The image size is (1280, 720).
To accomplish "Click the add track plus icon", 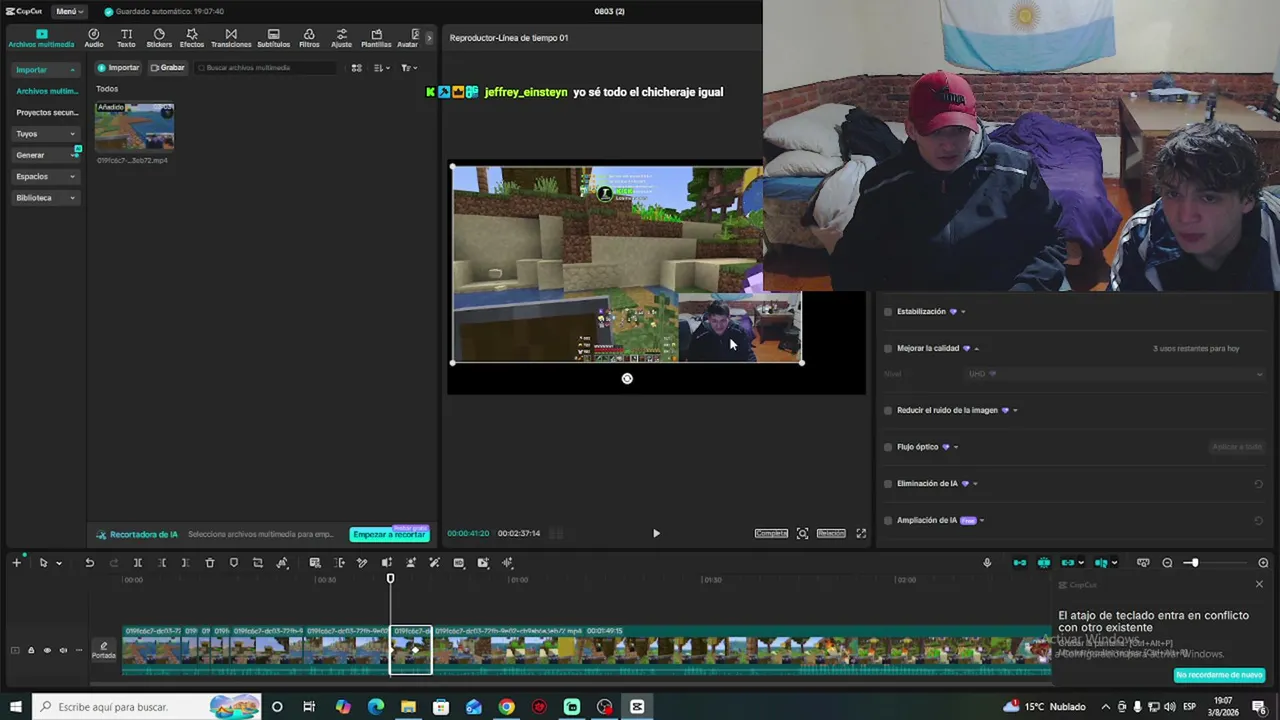I will [16, 563].
